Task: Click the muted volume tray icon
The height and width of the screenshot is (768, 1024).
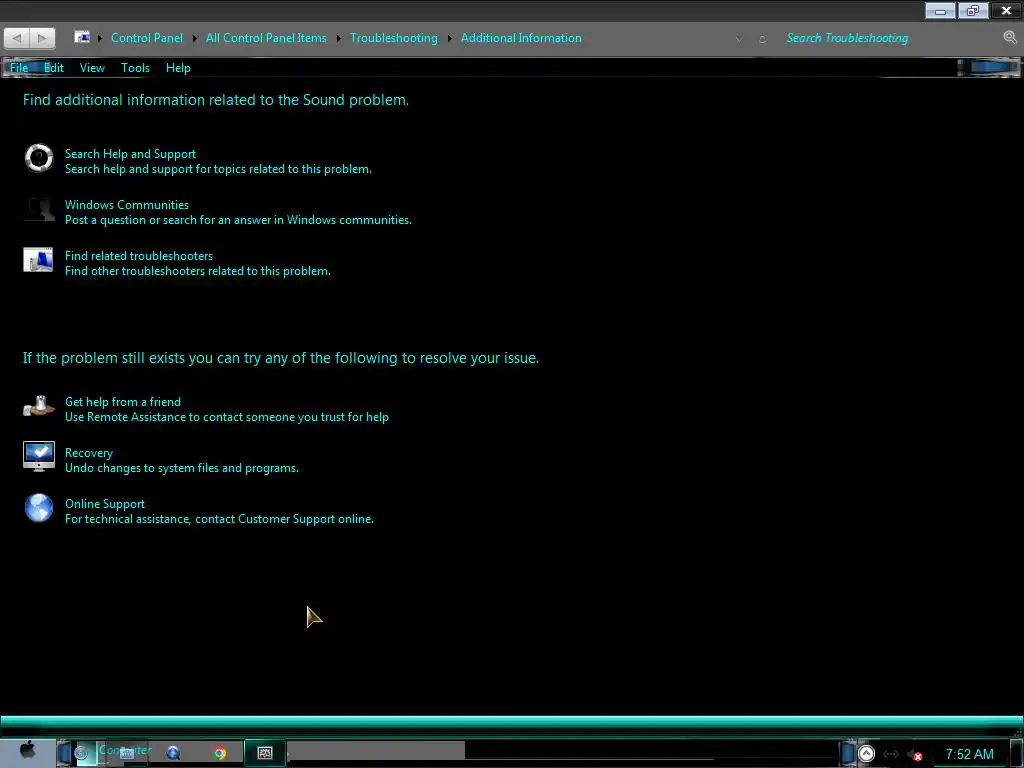Action: tap(916, 755)
